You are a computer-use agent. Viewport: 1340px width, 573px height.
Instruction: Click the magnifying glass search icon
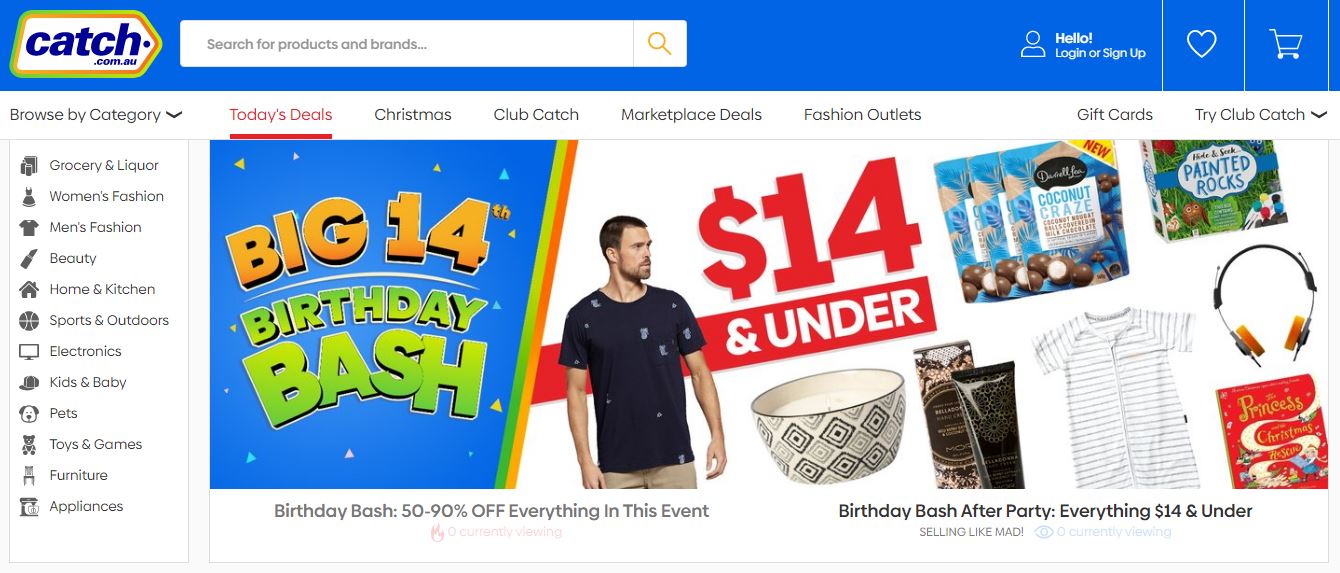pyautogui.click(x=659, y=43)
